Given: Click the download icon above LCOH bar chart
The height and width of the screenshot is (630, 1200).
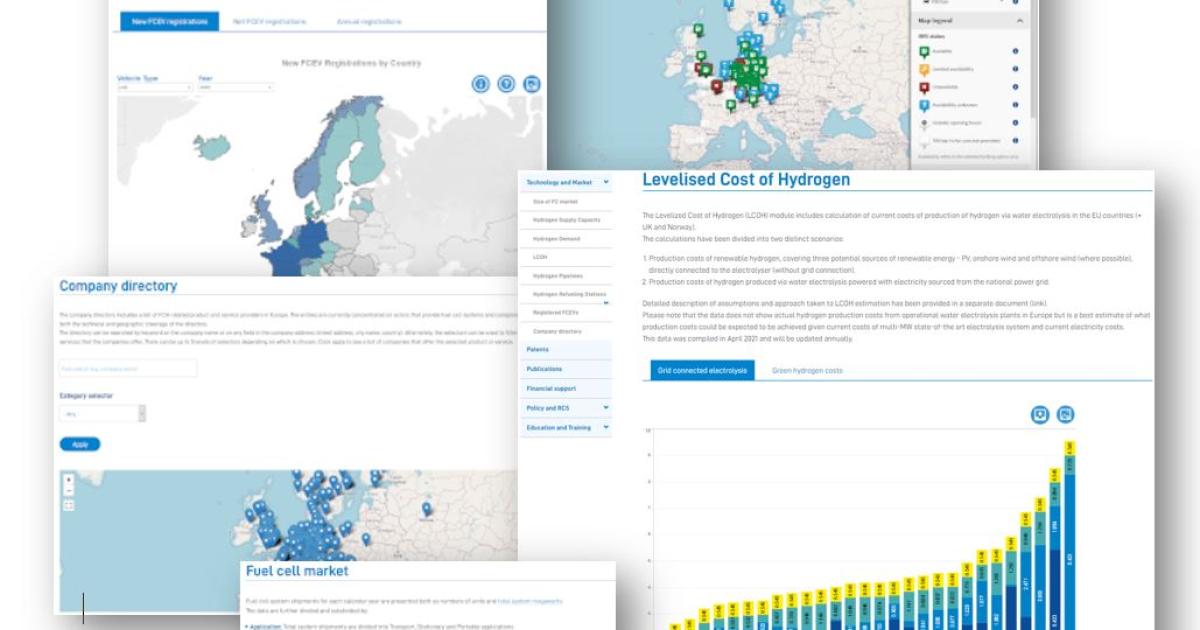Looking at the screenshot, I should click(1040, 414).
